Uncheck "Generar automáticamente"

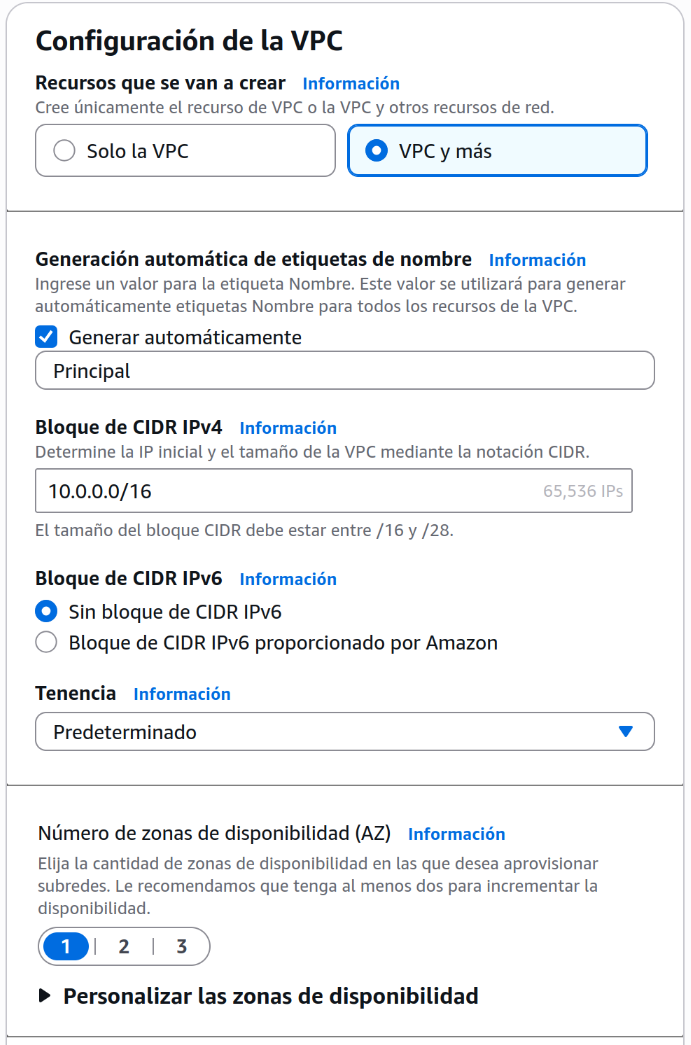(x=45, y=337)
